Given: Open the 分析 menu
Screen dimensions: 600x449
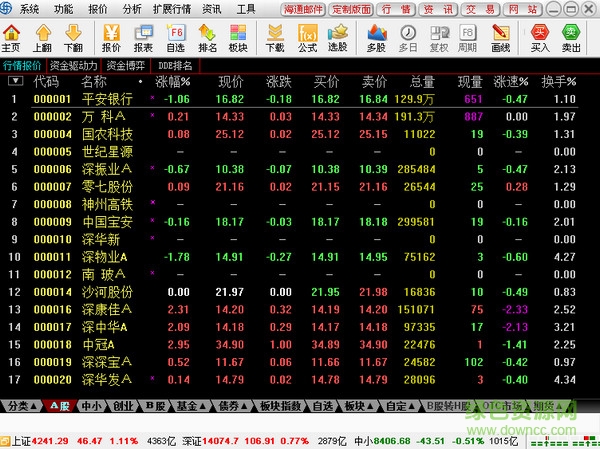Looking at the screenshot, I should (132, 9).
